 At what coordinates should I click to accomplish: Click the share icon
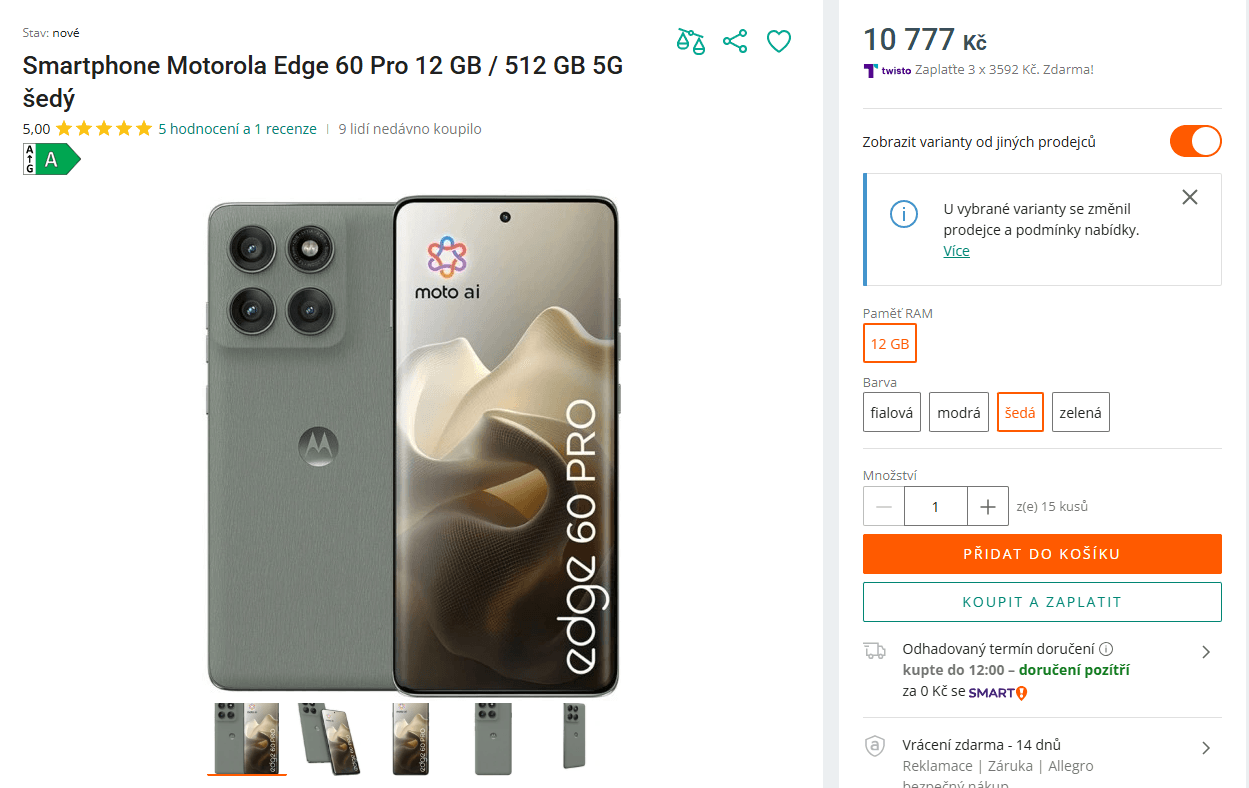pos(735,41)
